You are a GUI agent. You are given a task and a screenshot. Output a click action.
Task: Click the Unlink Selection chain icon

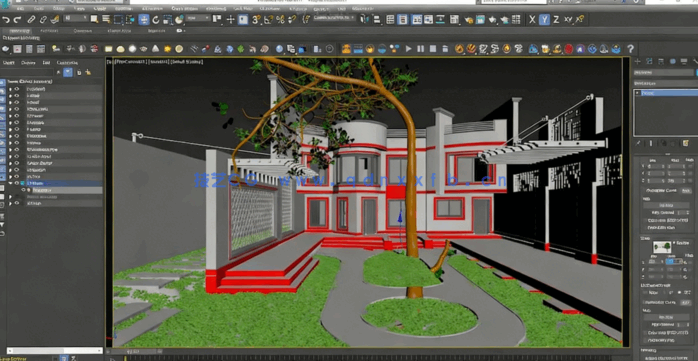43,20
